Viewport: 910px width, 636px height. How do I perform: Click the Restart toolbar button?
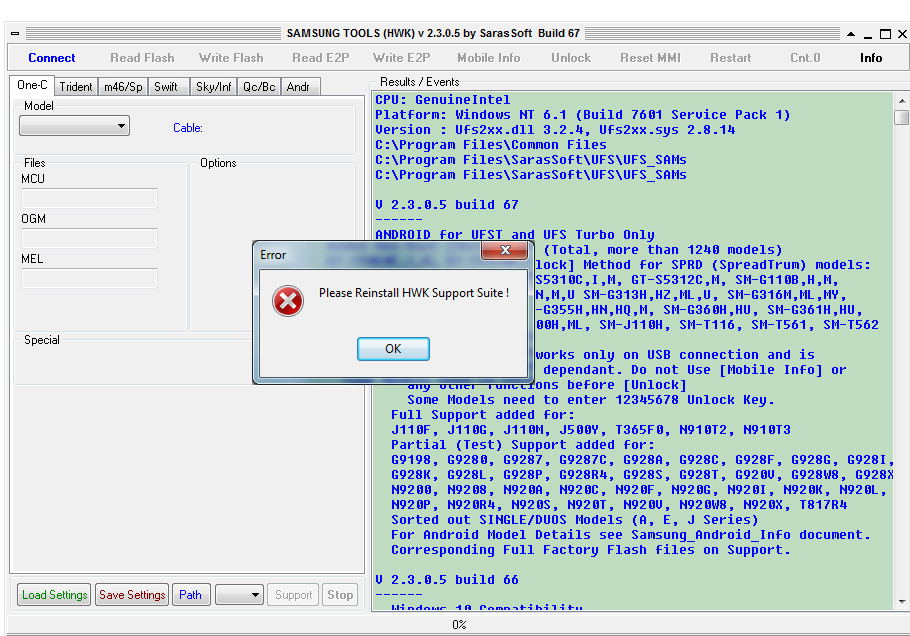731,58
